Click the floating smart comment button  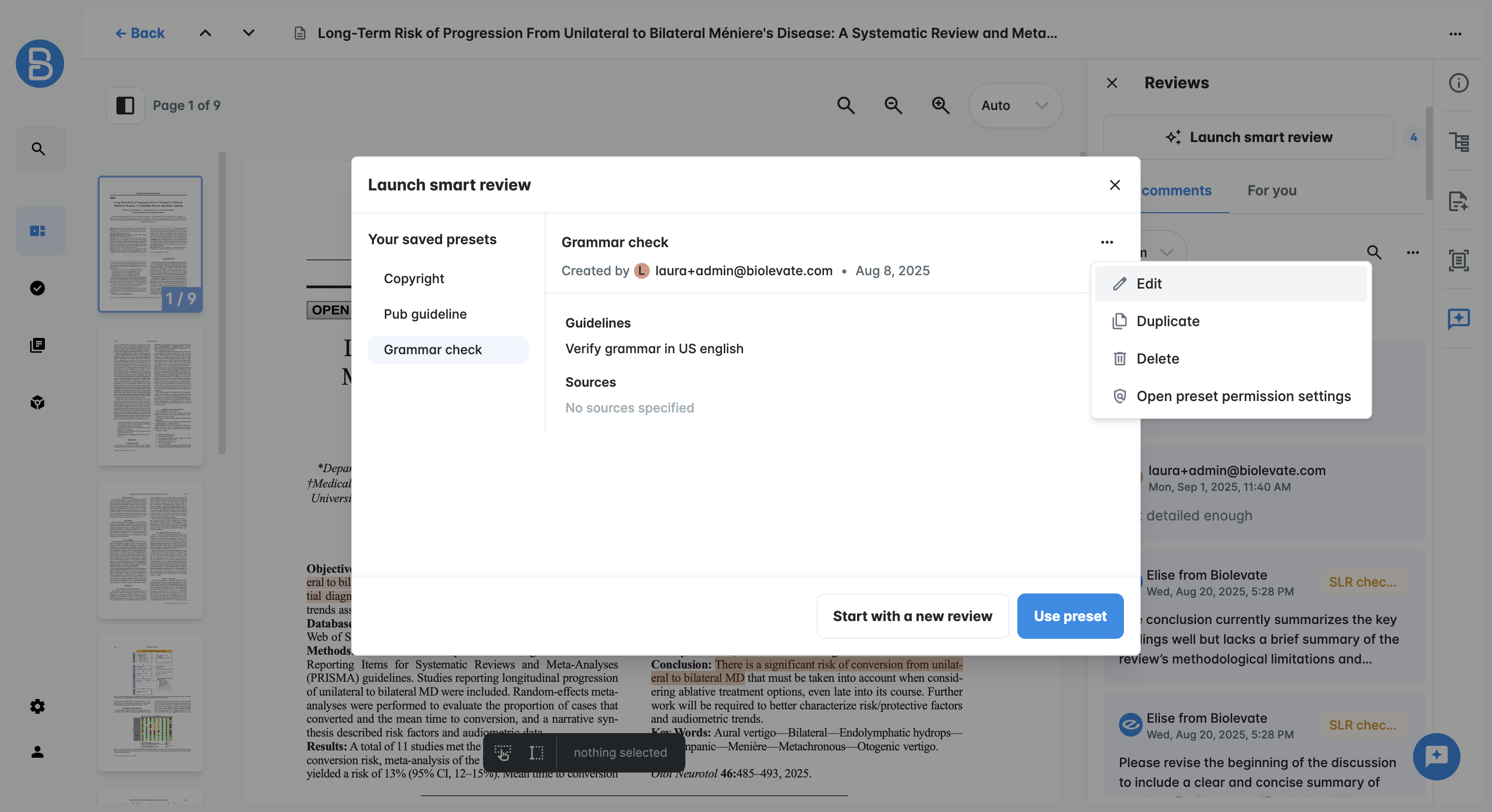[x=1436, y=756]
